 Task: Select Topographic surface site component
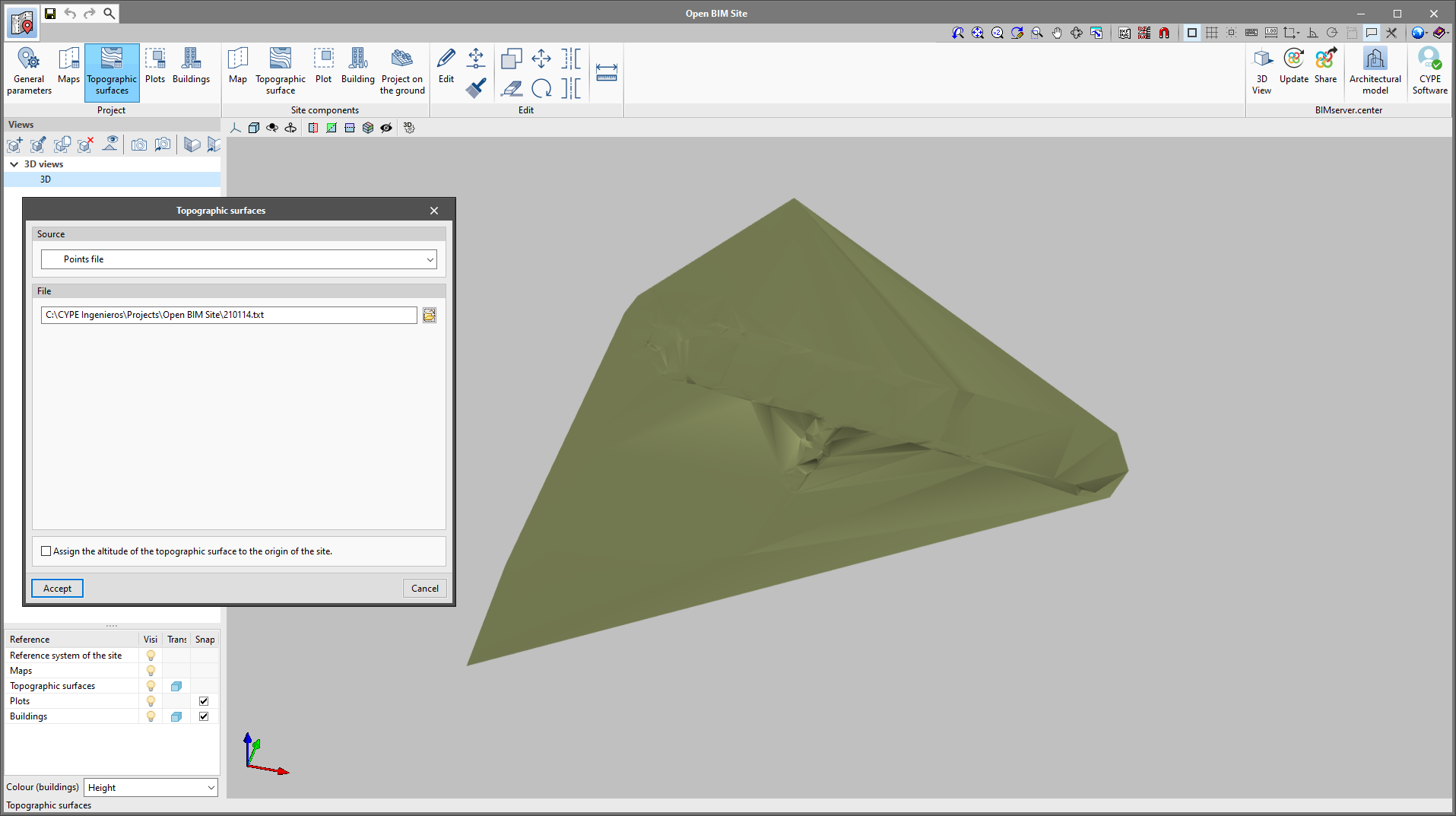tap(281, 71)
